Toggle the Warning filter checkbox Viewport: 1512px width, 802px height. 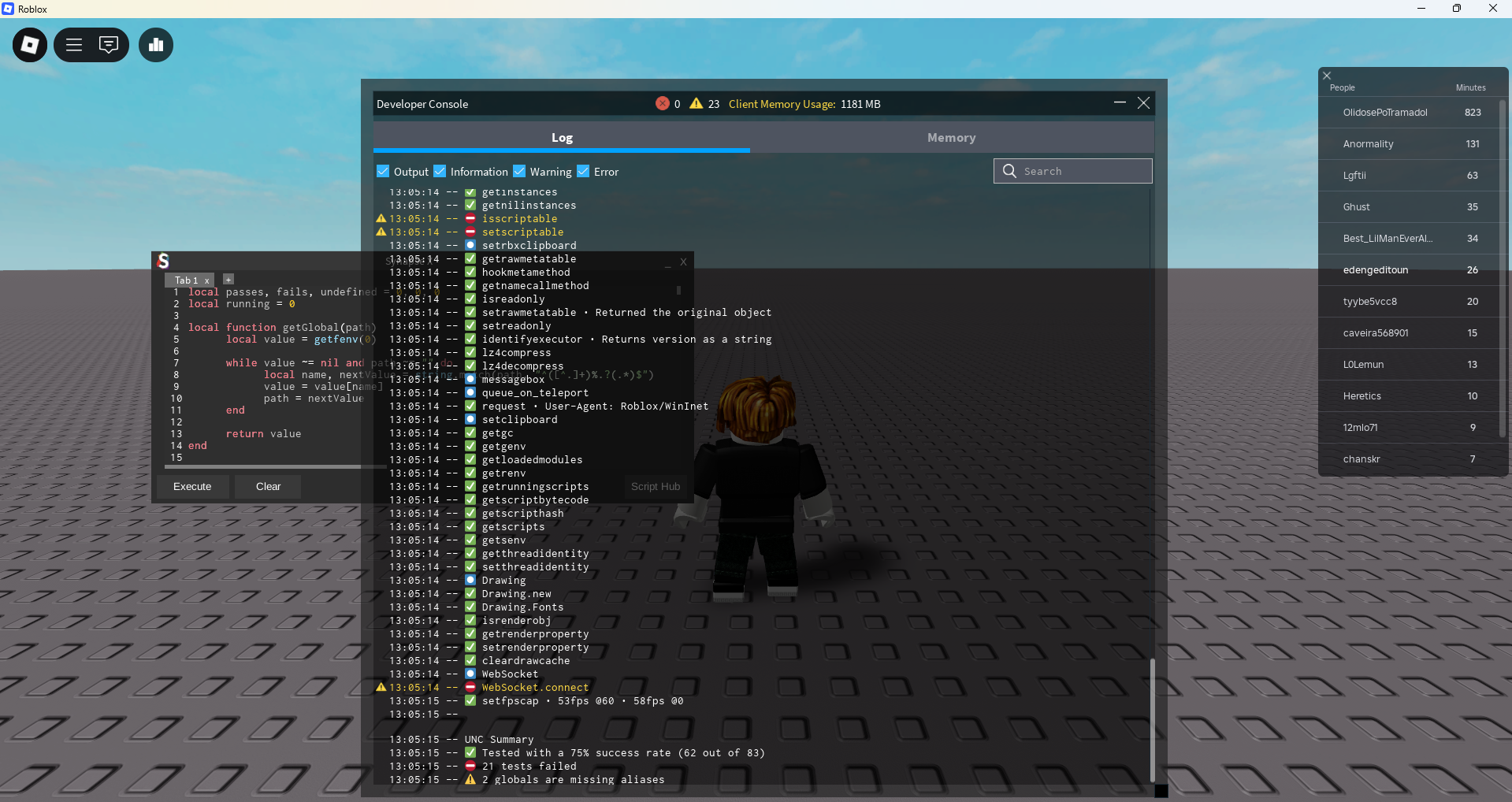click(519, 171)
